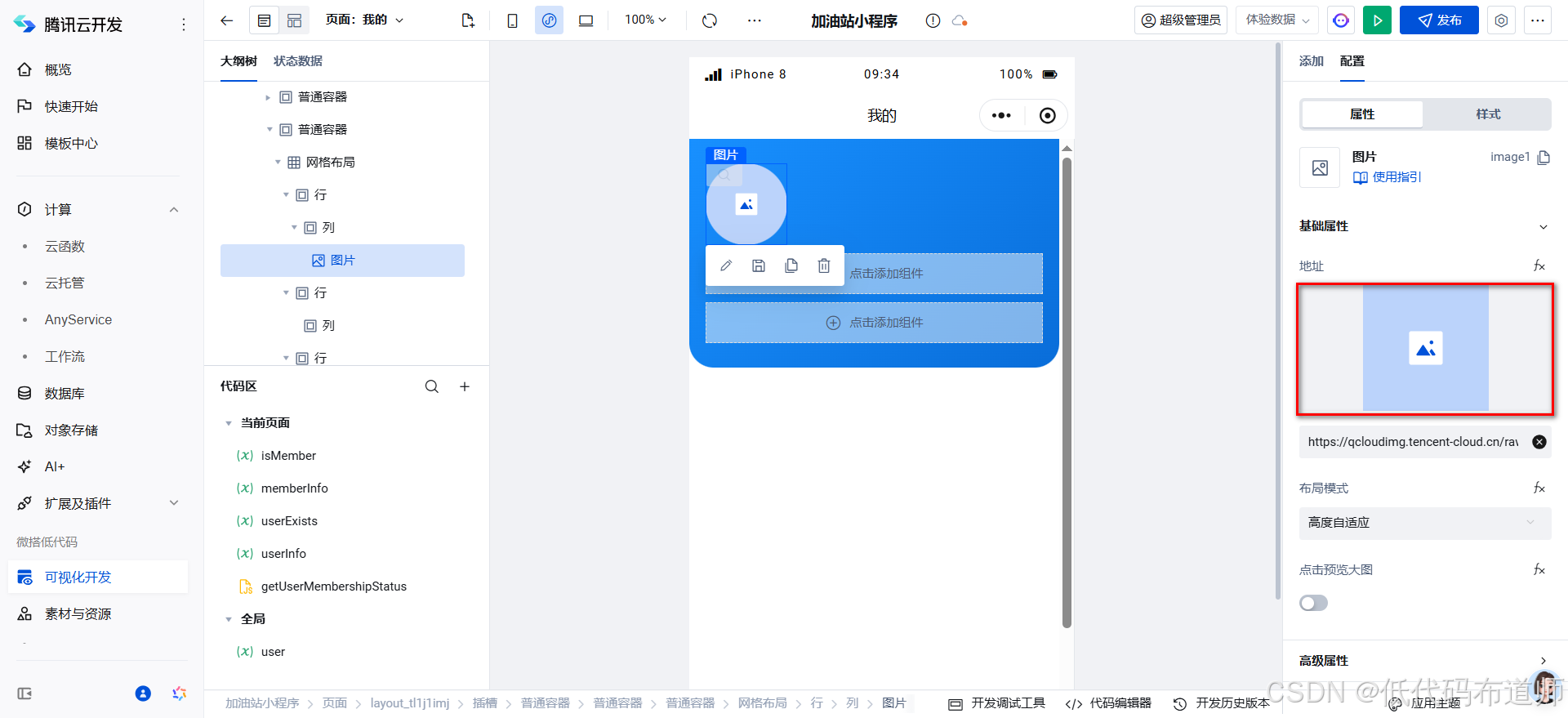Screen dimensions: 1568x718
Task: Select the mini program preview icon
Action: (x=549, y=20)
